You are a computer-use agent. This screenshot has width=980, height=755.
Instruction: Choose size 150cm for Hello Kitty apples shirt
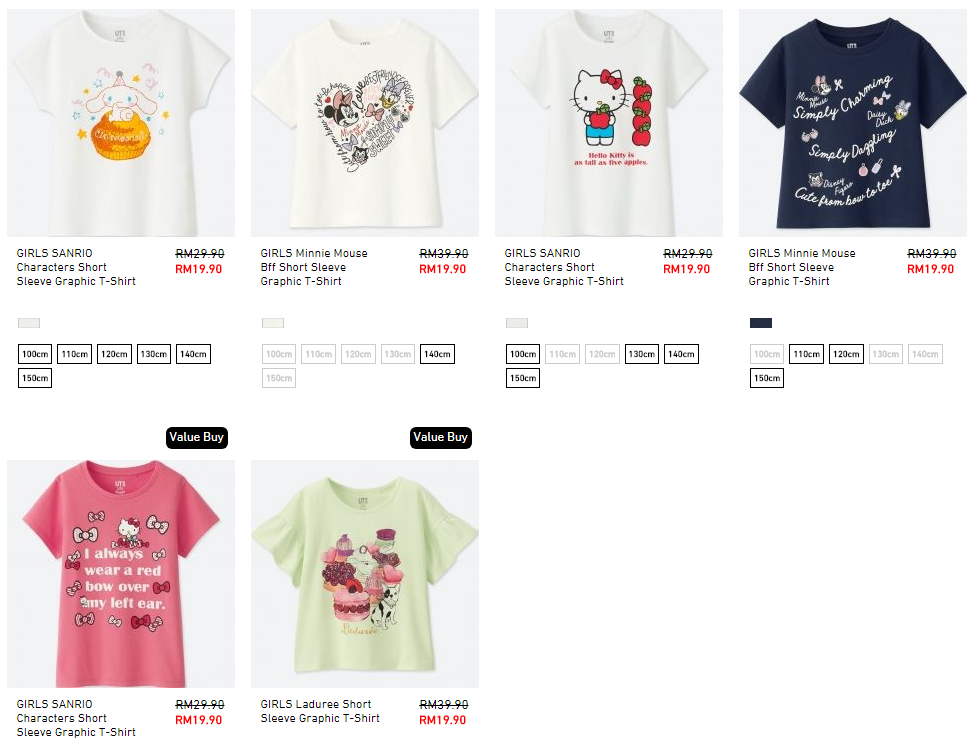click(523, 378)
